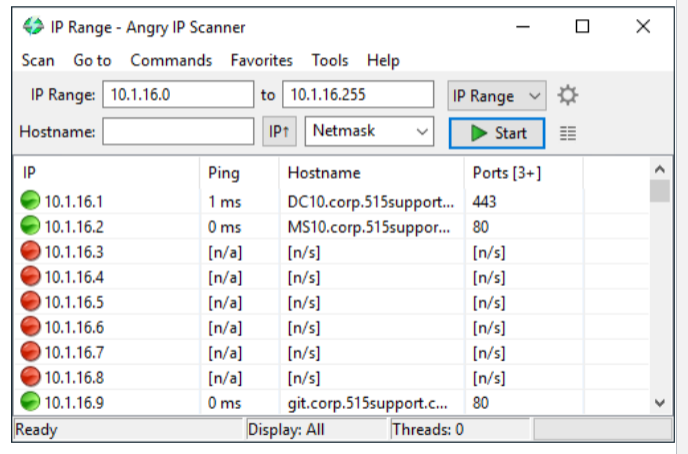Start the scan with Start button
This screenshot has width=688, height=454.
pyautogui.click(x=497, y=133)
